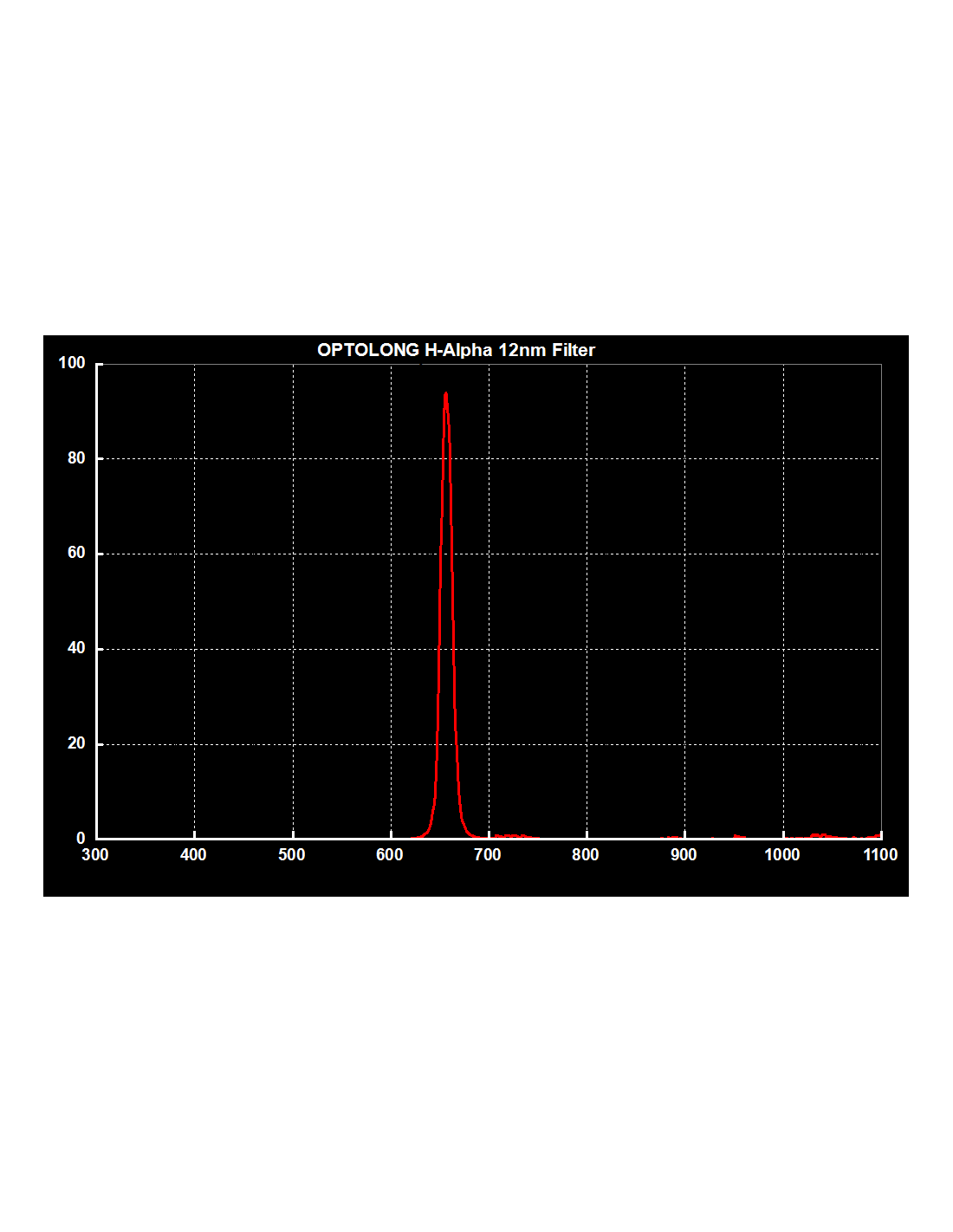Click the x-axis label 1000
The image size is (953, 1232).
[782, 855]
